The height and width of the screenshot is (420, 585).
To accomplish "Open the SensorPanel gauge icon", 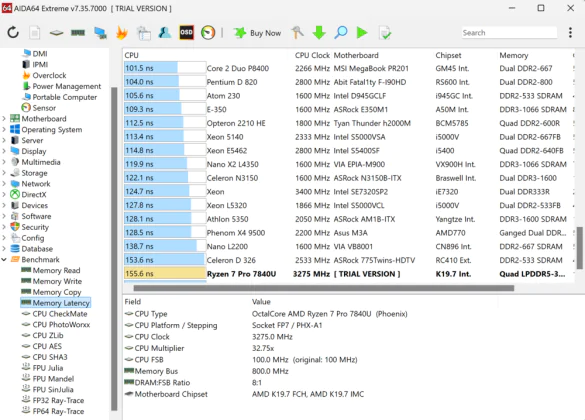I will click(208, 33).
